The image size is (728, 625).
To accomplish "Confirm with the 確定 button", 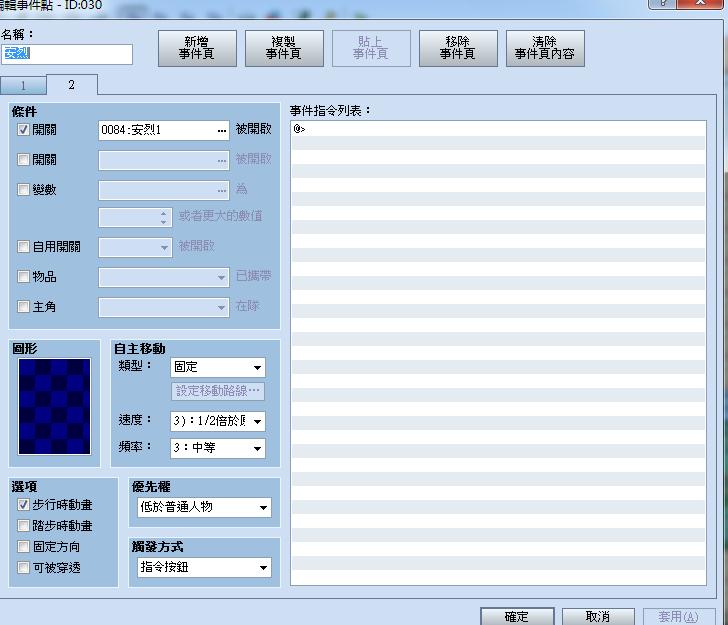I will tap(517, 617).
